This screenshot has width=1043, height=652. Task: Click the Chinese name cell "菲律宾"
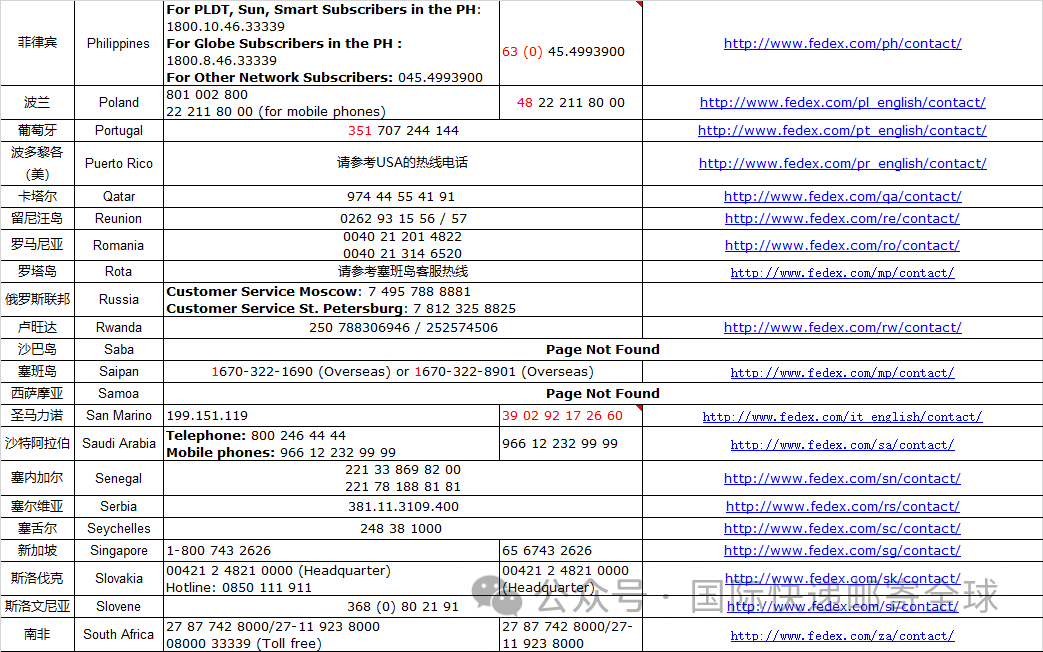(37, 43)
